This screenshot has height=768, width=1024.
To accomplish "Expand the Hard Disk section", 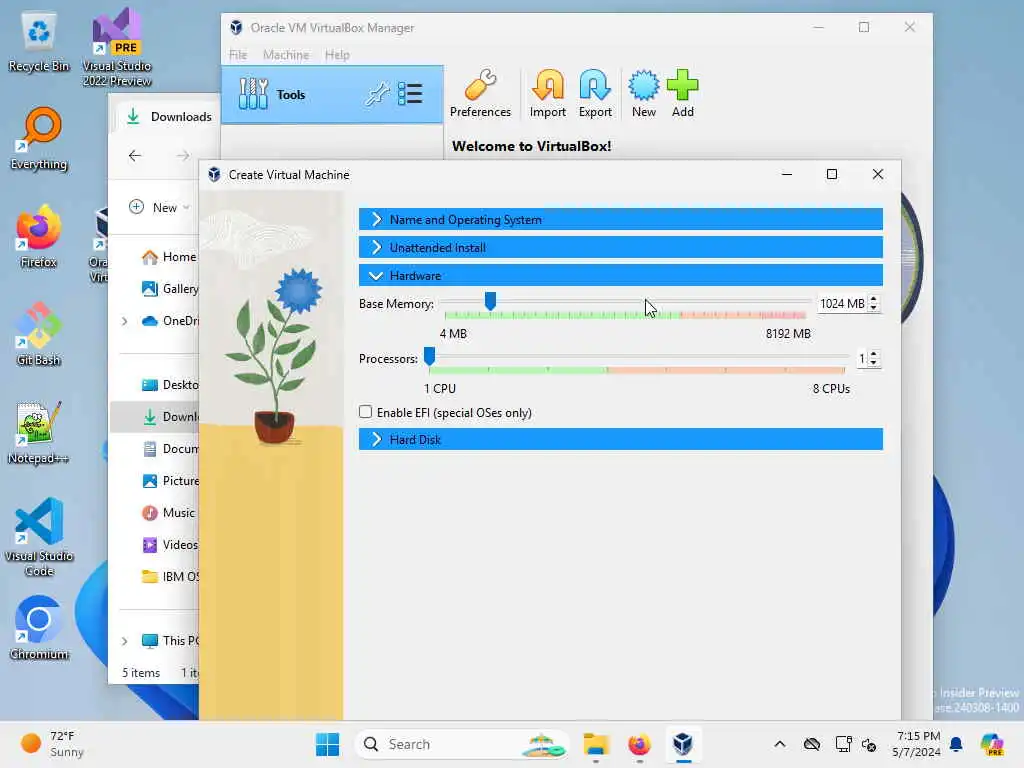I will pyautogui.click(x=620, y=440).
